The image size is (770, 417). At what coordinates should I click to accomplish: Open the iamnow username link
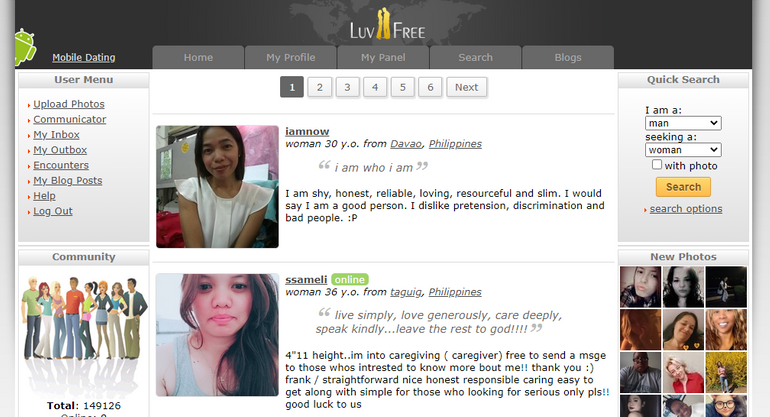(307, 132)
